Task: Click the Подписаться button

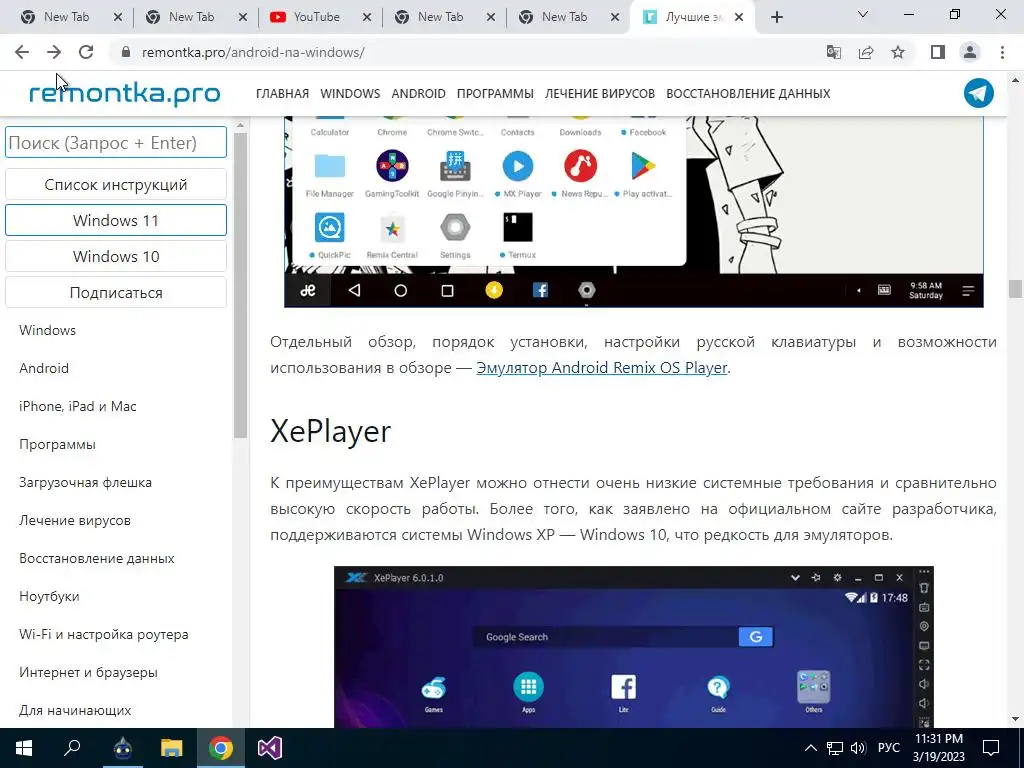Action: (x=116, y=293)
